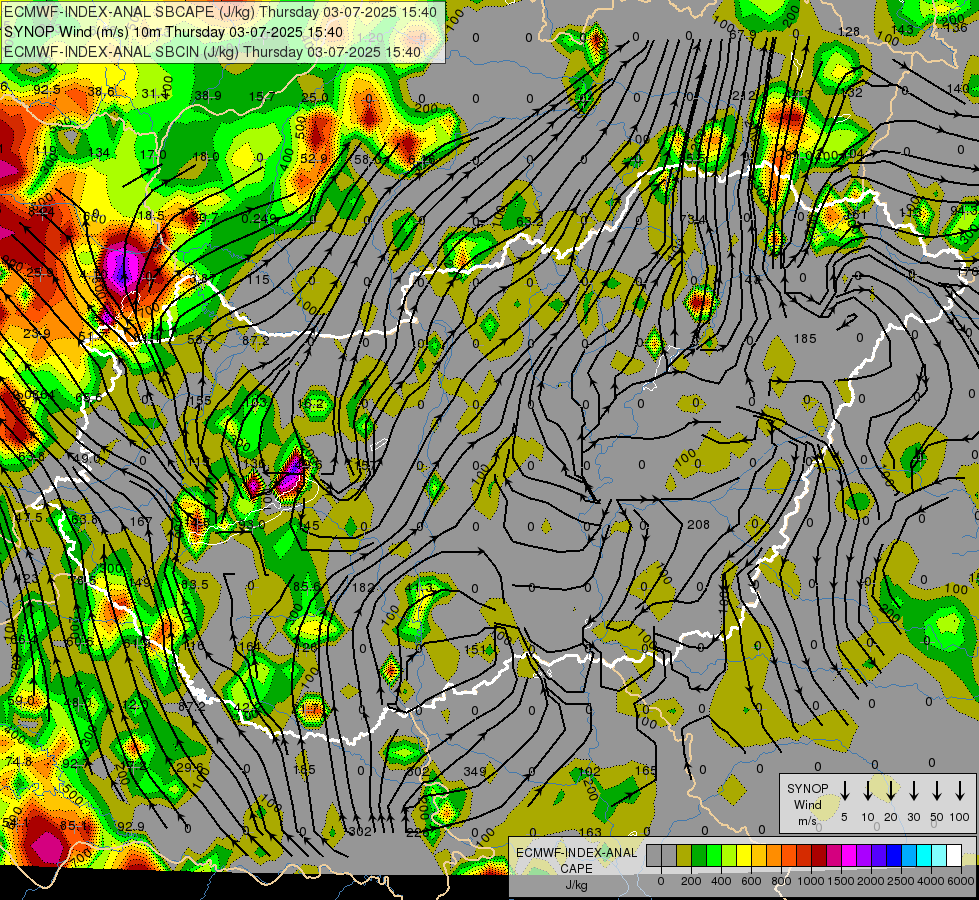Viewport: 979px width, 900px height.
Task: Click the map value 208
Action: tap(698, 525)
